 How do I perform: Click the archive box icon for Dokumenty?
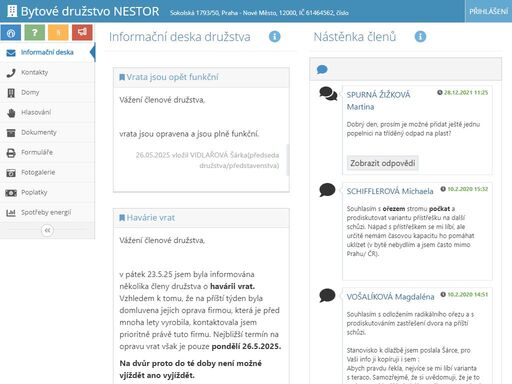[11, 133]
